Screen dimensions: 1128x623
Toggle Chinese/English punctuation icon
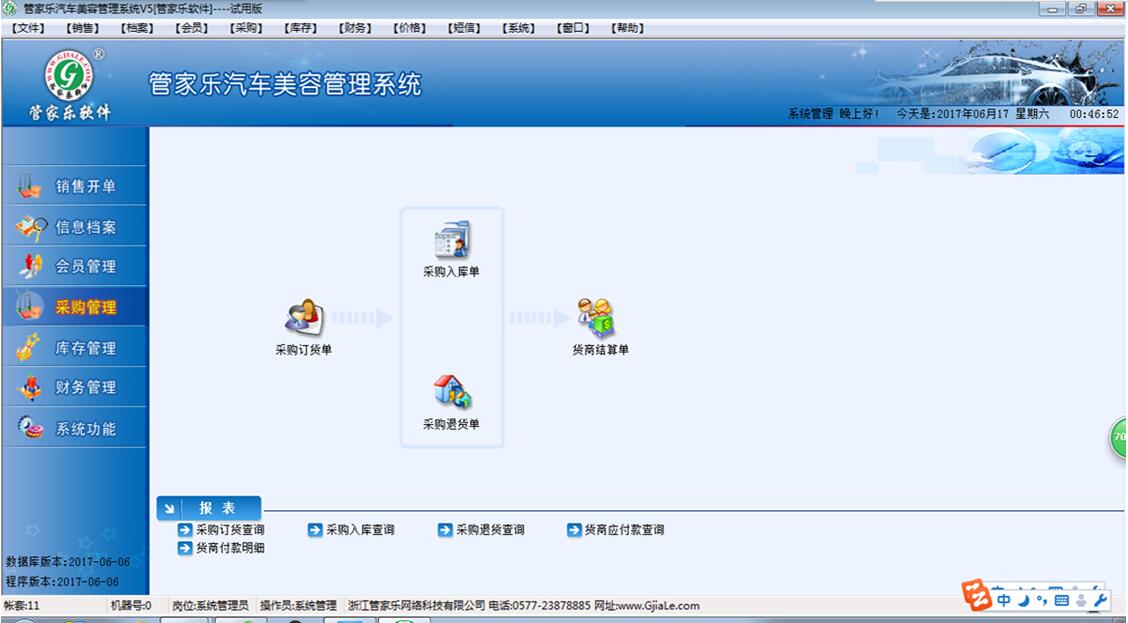point(1042,600)
